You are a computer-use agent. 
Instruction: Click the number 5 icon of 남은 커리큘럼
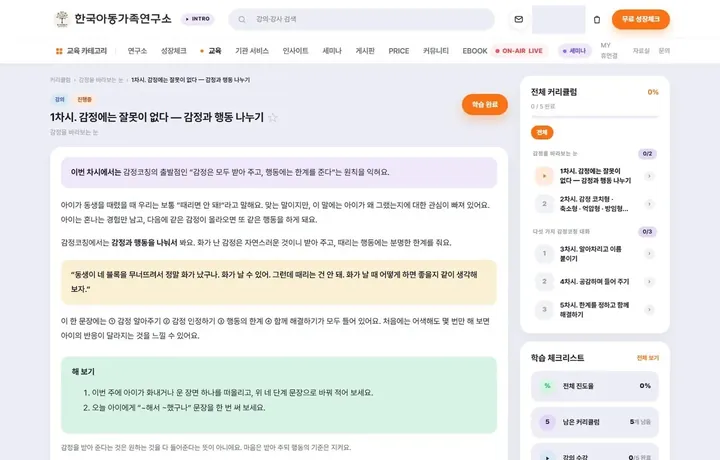[x=547, y=421]
